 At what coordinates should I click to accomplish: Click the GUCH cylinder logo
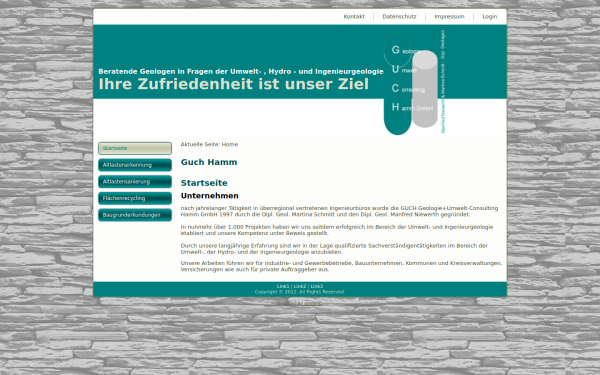(x=414, y=83)
